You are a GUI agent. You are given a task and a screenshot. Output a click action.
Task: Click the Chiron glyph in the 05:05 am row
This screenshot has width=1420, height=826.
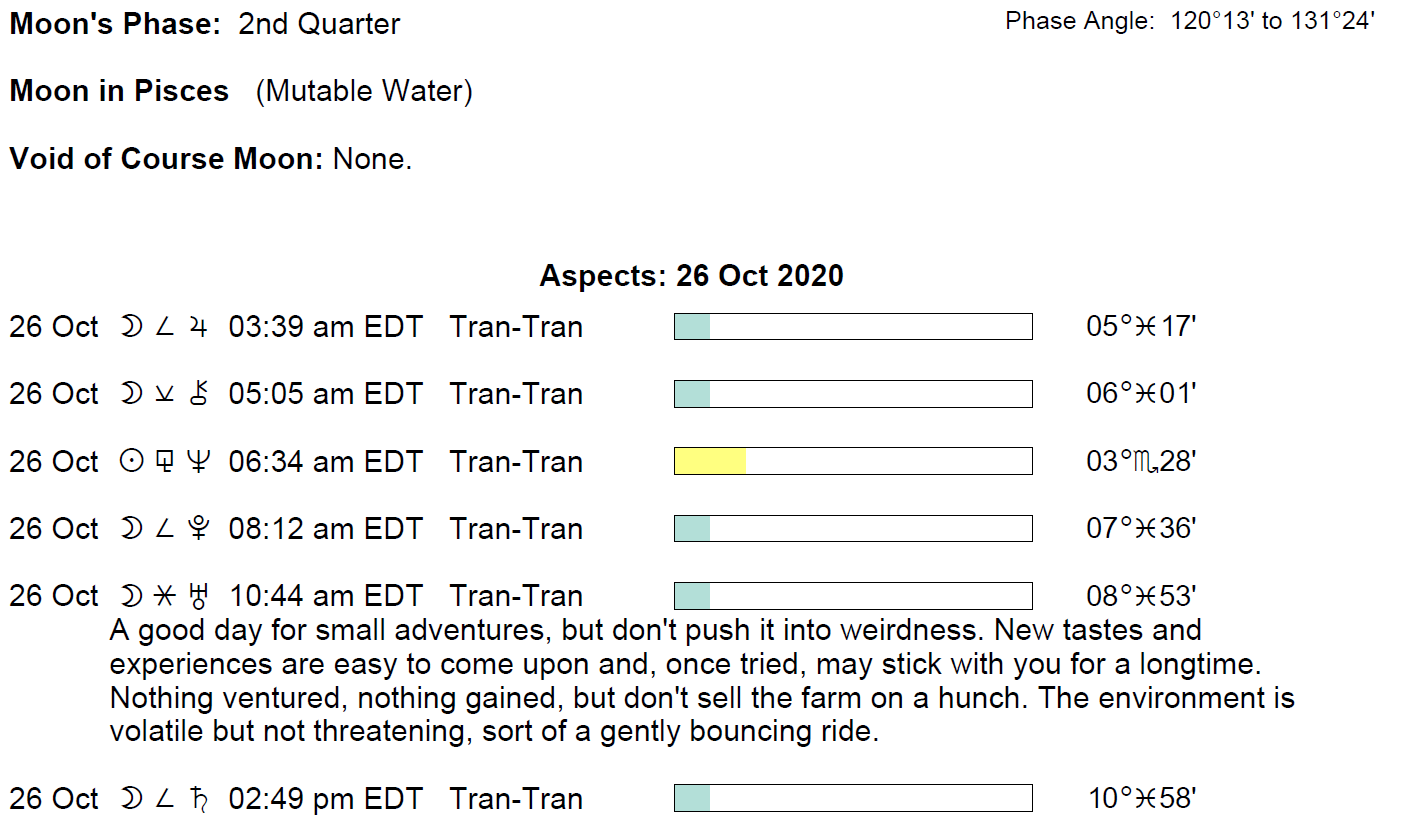point(198,395)
